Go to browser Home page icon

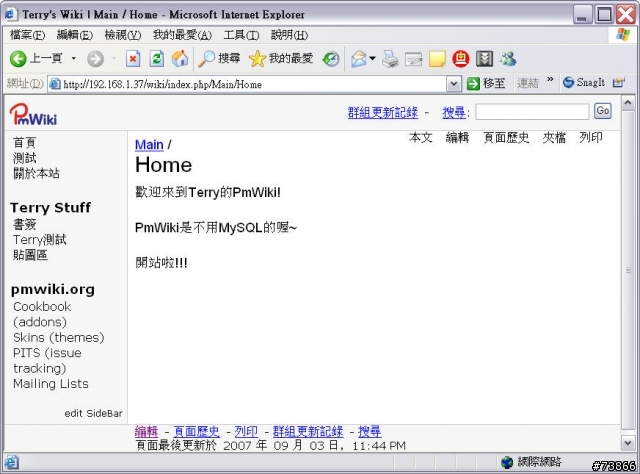(180, 59)
